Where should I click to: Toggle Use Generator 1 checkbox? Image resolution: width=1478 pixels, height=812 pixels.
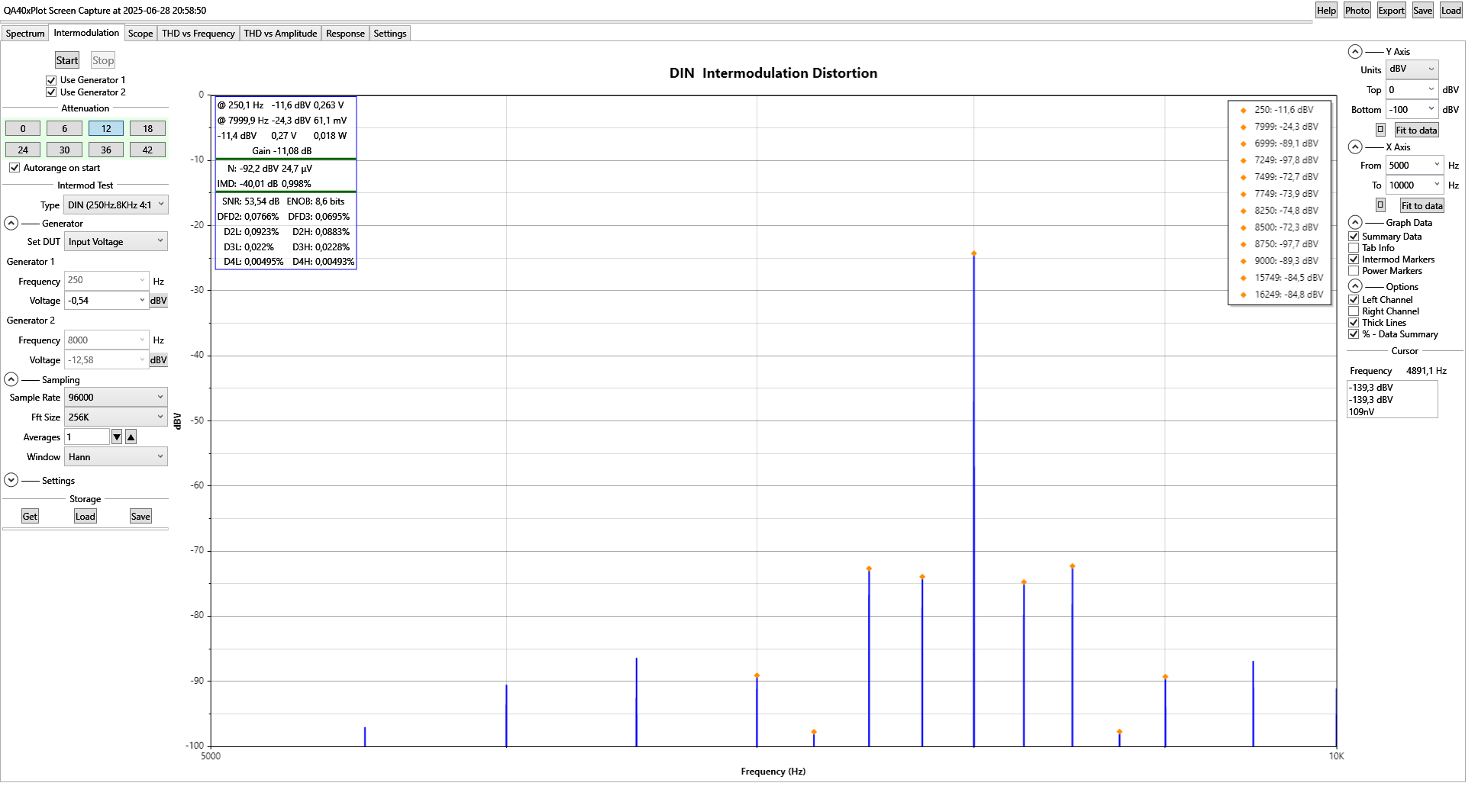[x=51, y=80]
